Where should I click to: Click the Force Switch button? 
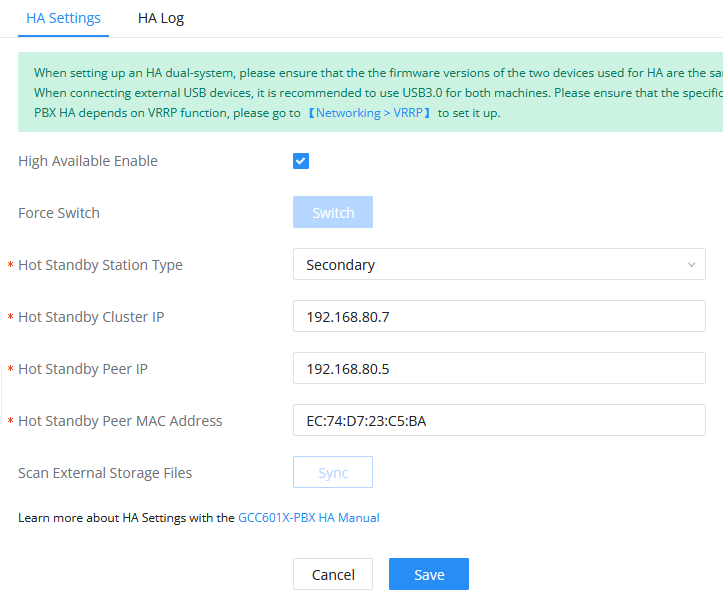333,212
